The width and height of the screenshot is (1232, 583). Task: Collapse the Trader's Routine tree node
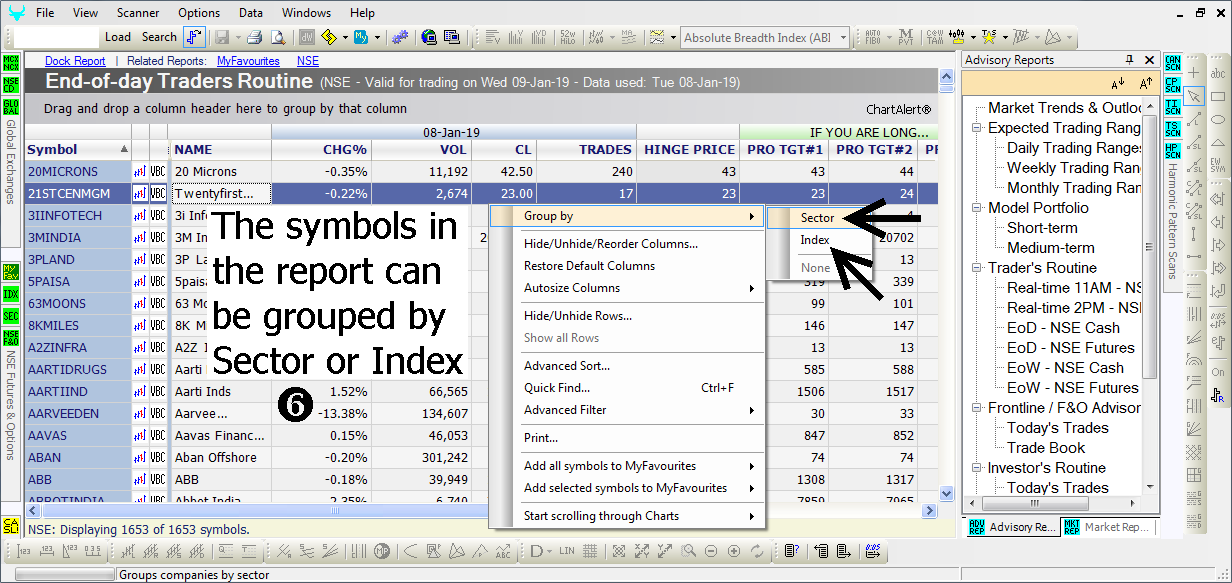pyautogui.click(x=976, y=268)
